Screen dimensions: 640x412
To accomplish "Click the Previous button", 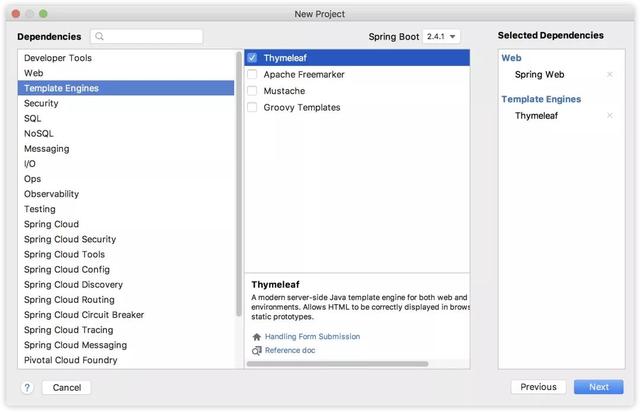I will 538,387.
